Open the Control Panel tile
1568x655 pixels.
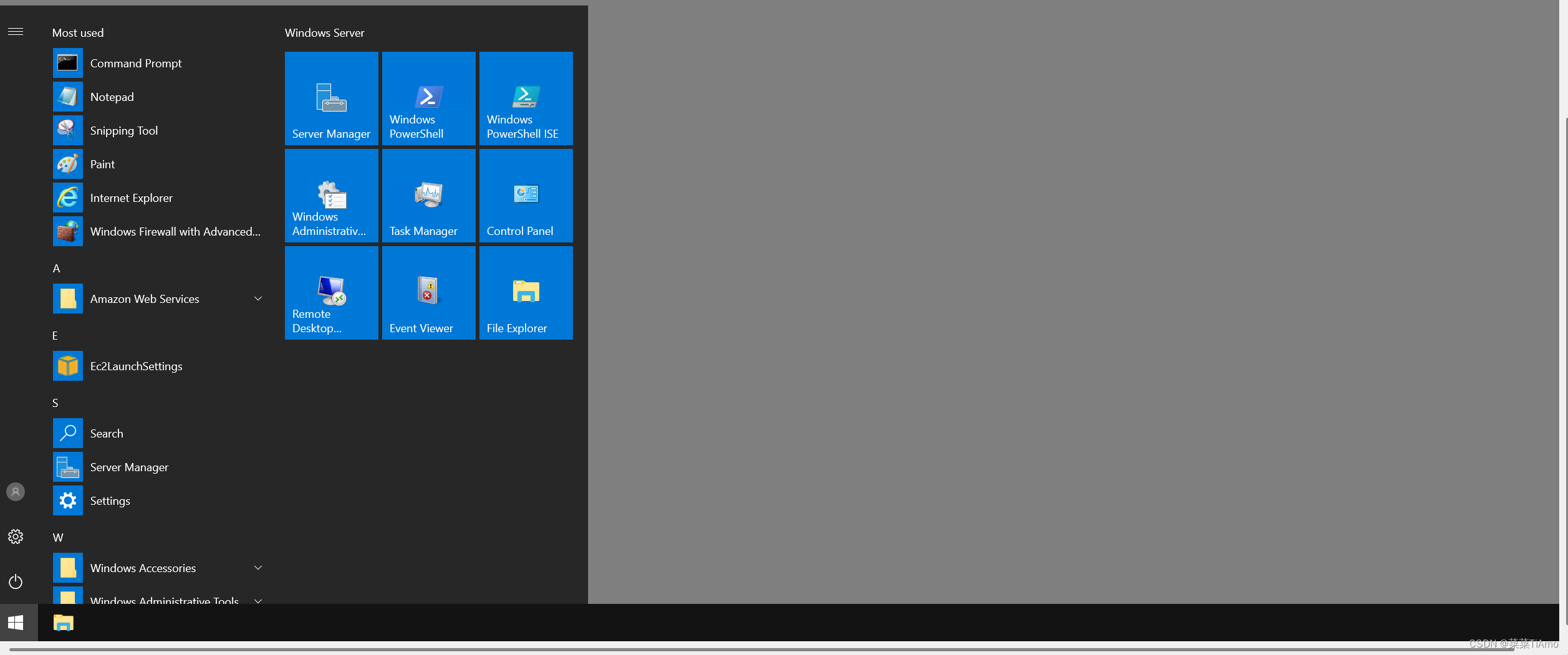(526, 196)
